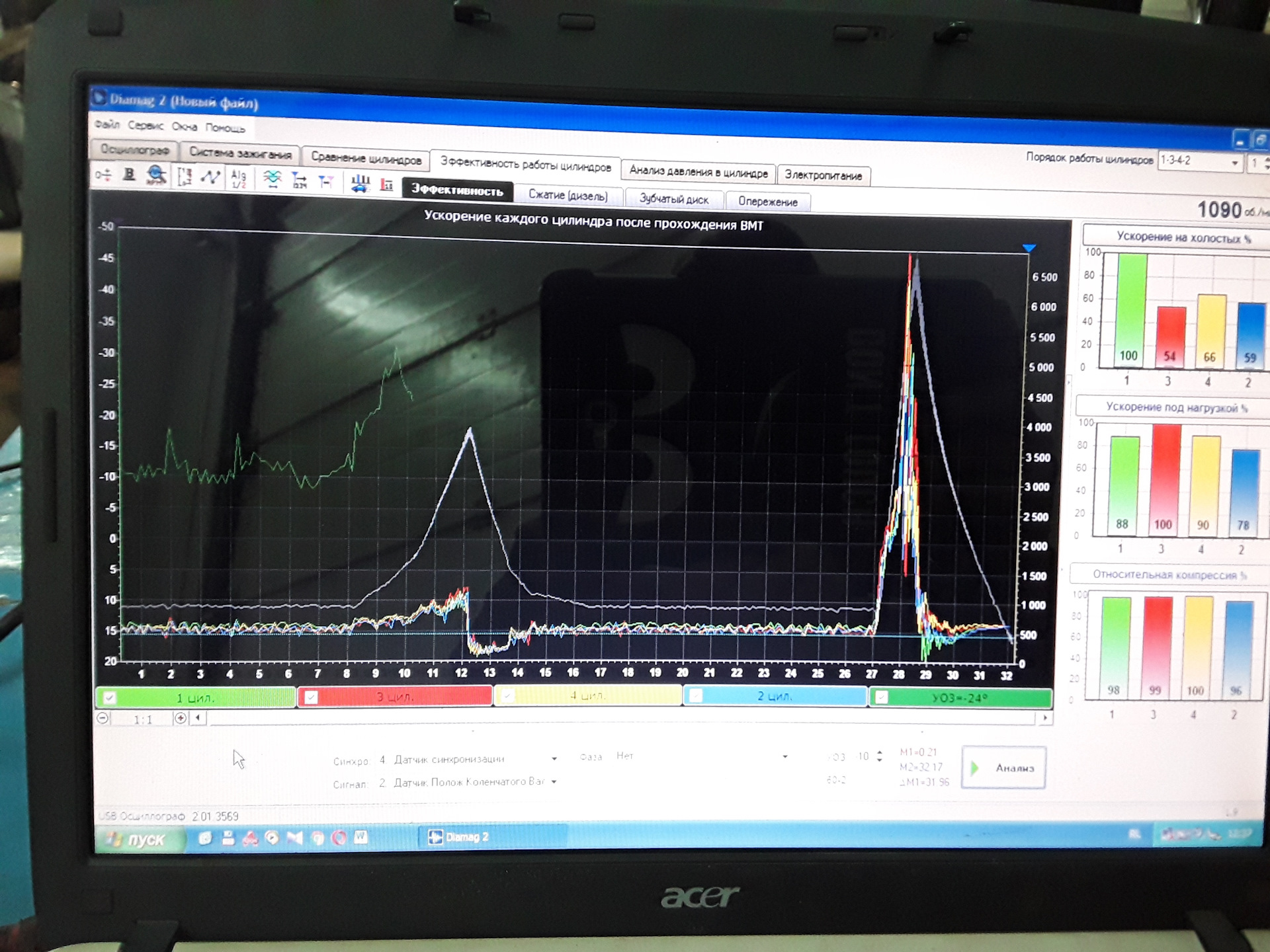Click the red bar chart toolbar icon
This screenshot has width=1270, height=952.
[x=387, y=184]
